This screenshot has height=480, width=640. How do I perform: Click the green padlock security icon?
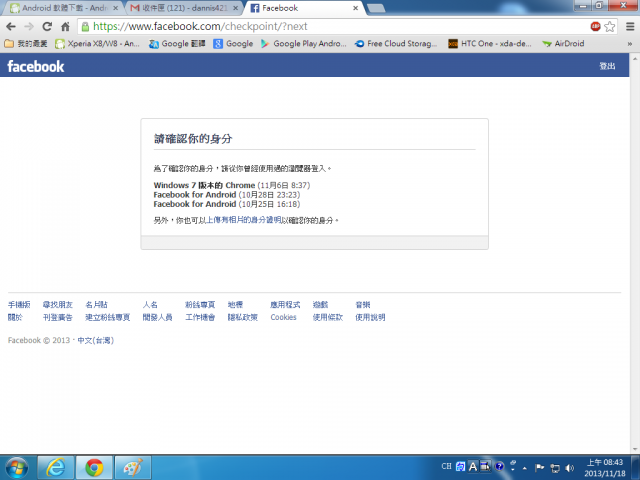[x=85, y=27]
